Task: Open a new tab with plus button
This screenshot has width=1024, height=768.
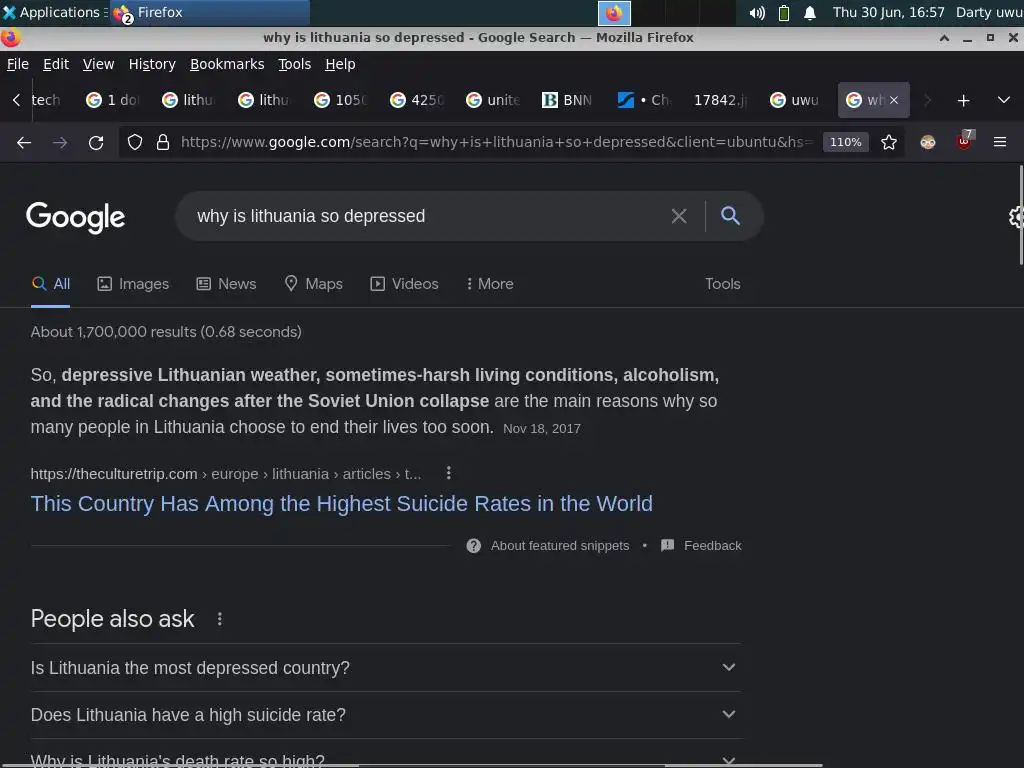Action: [963, 101]
